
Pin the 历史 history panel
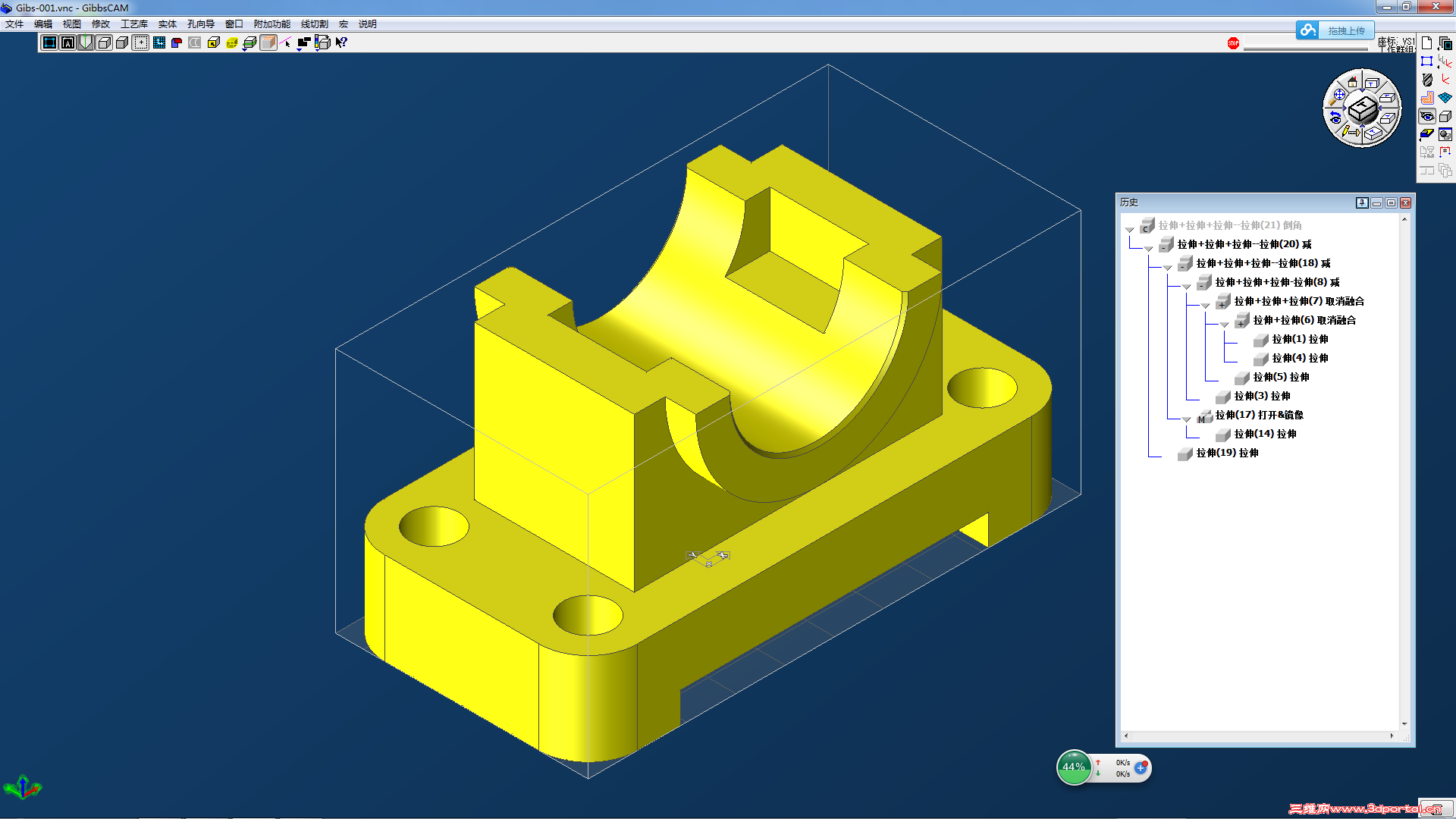(1362, 202)
